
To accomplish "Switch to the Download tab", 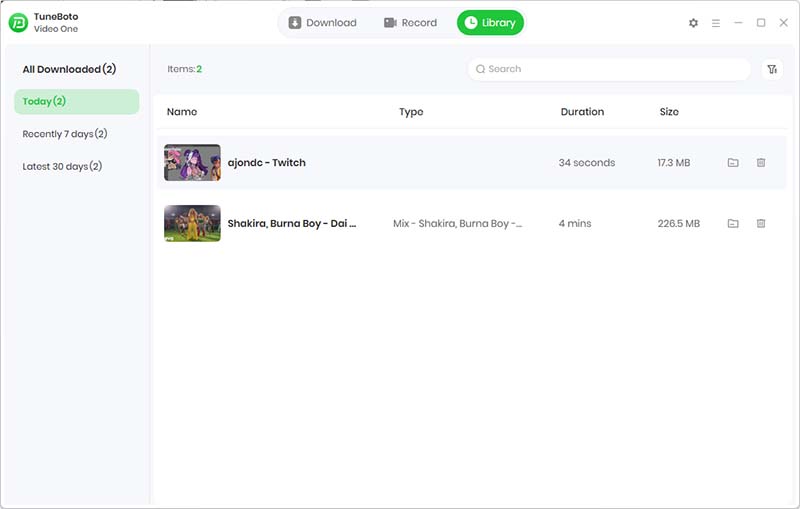I will [x=322, y=23].
